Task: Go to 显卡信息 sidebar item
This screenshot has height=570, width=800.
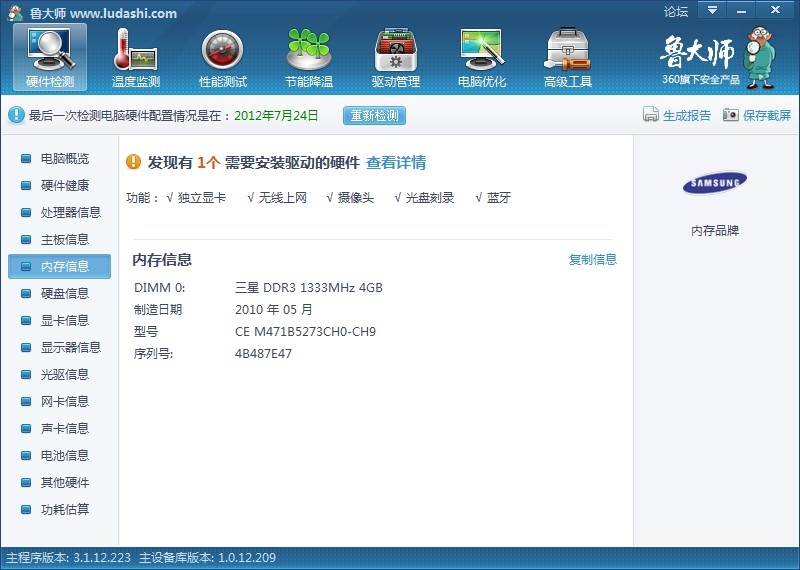Action: click(64, 321)
